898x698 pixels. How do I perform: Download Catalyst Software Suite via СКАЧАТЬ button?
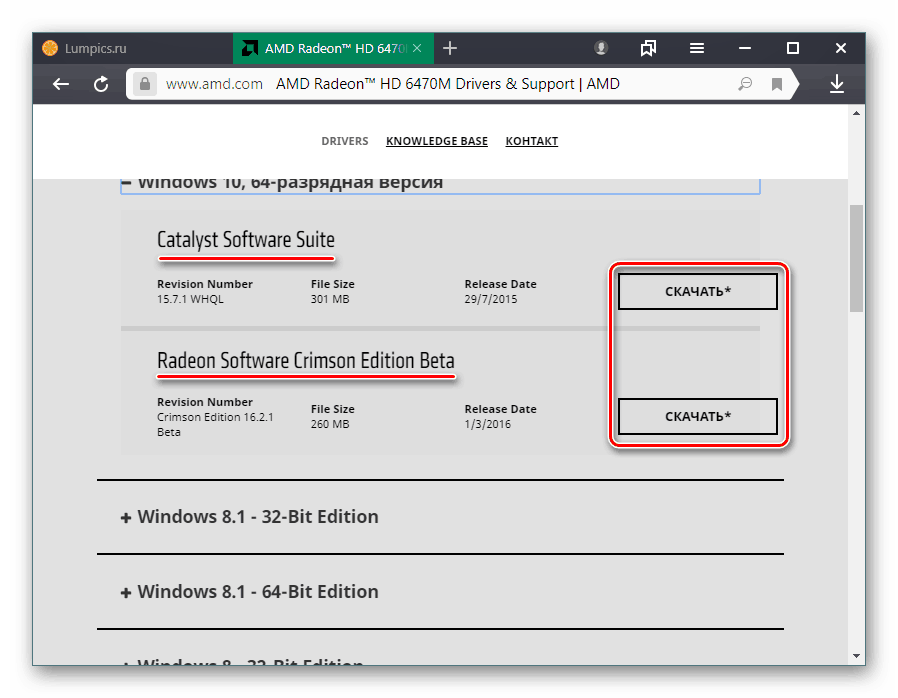click(x=698, y=291)
